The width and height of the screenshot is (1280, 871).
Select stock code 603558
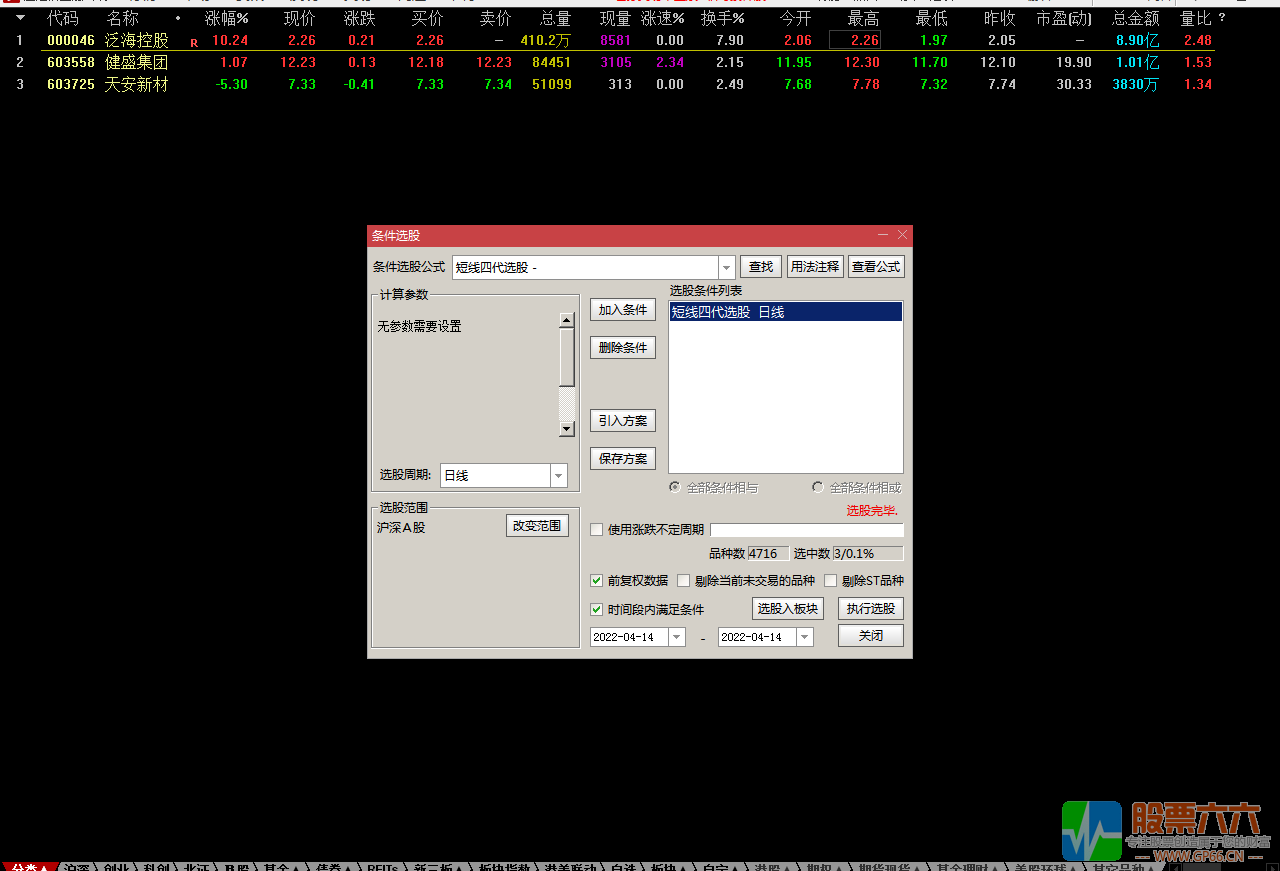coord(71,62)
